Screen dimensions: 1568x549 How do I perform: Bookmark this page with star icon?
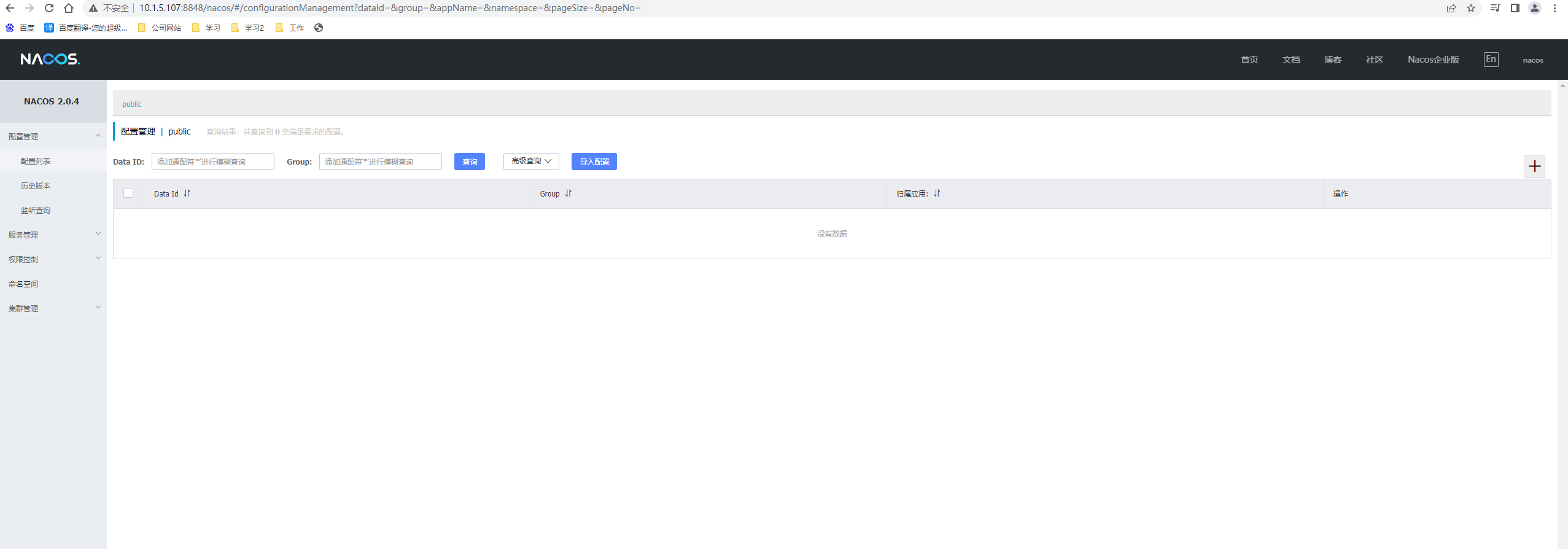coord(1471,8)
